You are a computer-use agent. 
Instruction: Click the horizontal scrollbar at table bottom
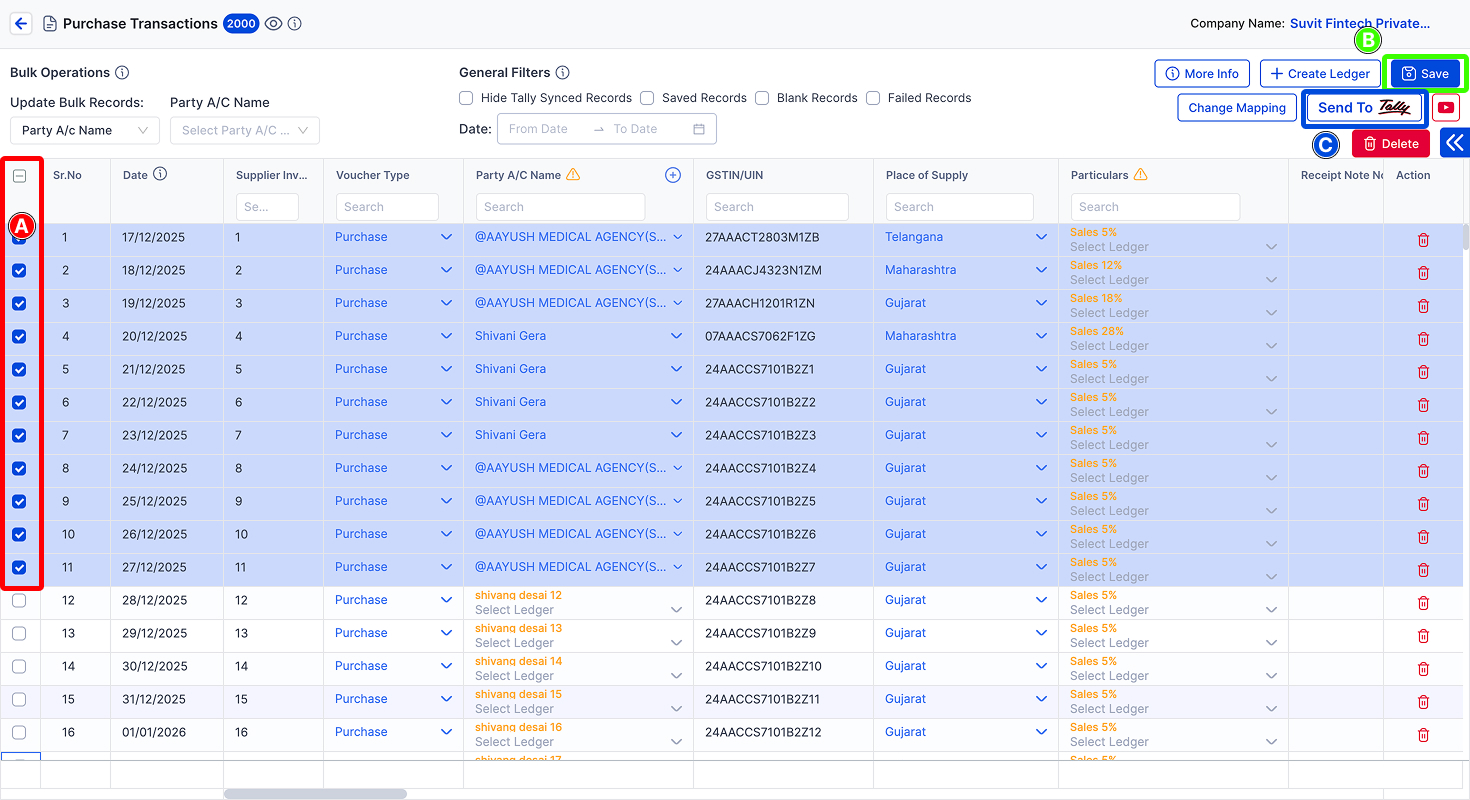point(315,794)
